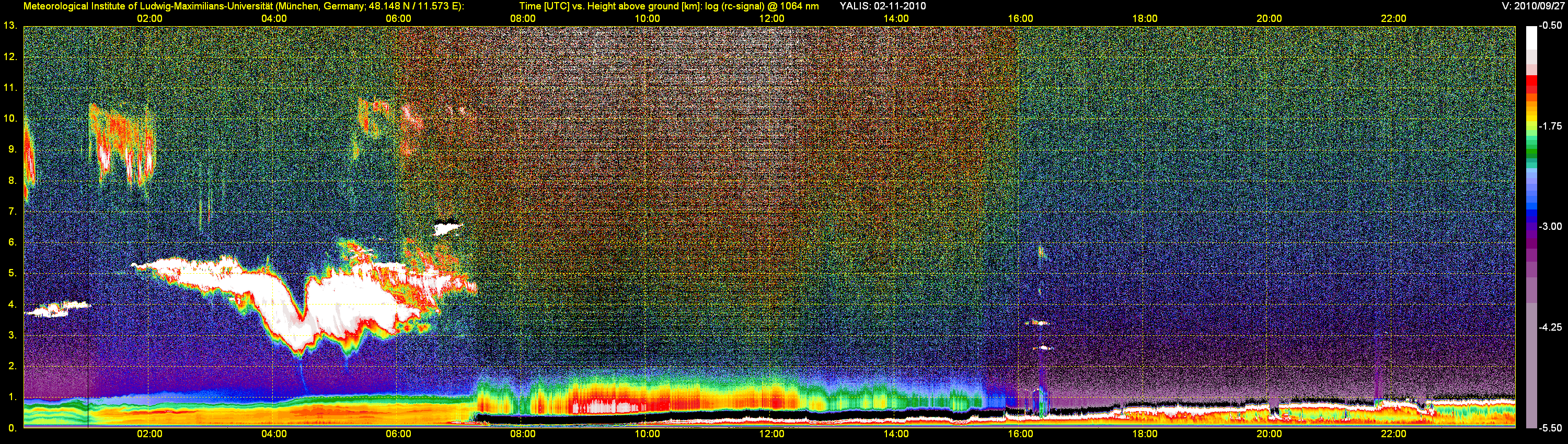Click the '14:00' label on the top time axis
The height and width of the screenshot is (444, 1568).
[x=896, y=19]
